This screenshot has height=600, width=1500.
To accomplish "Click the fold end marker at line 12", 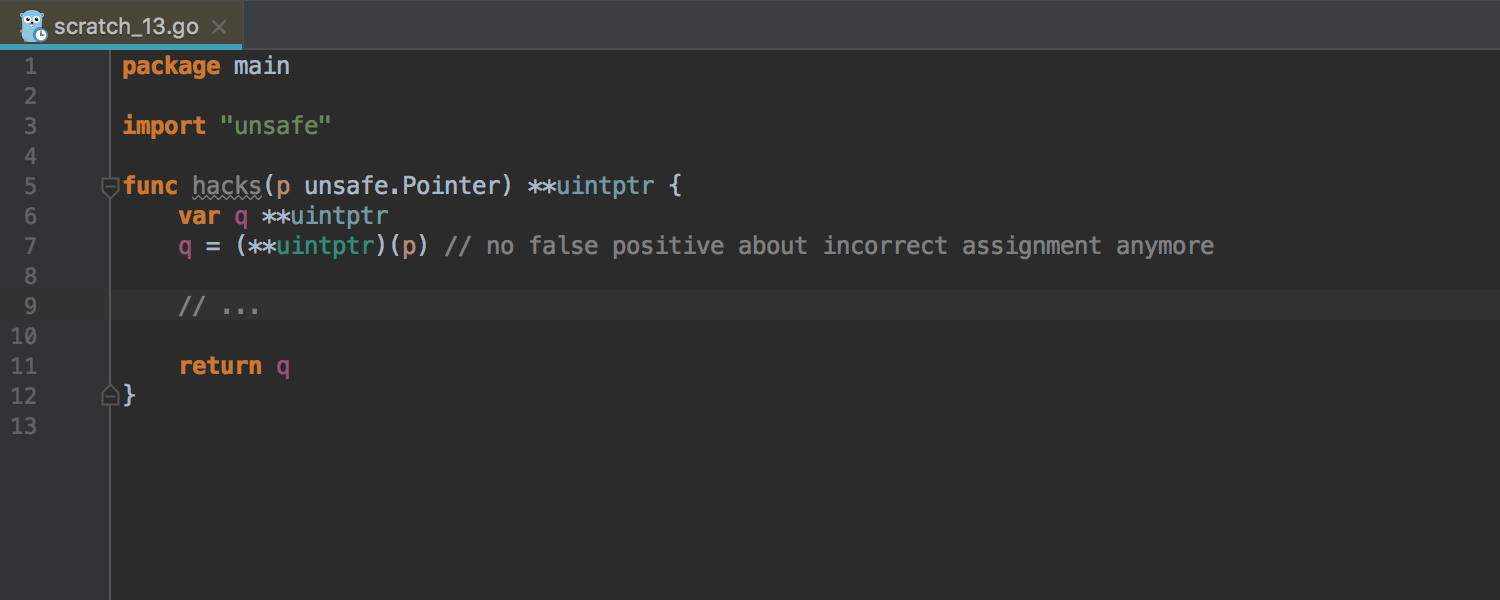I will [110, 396].
